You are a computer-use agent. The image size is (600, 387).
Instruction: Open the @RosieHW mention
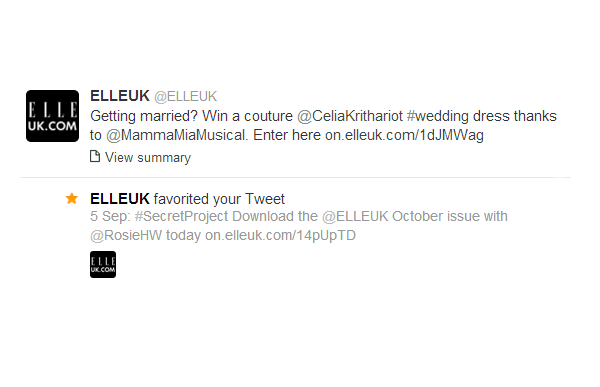[126, 235]
